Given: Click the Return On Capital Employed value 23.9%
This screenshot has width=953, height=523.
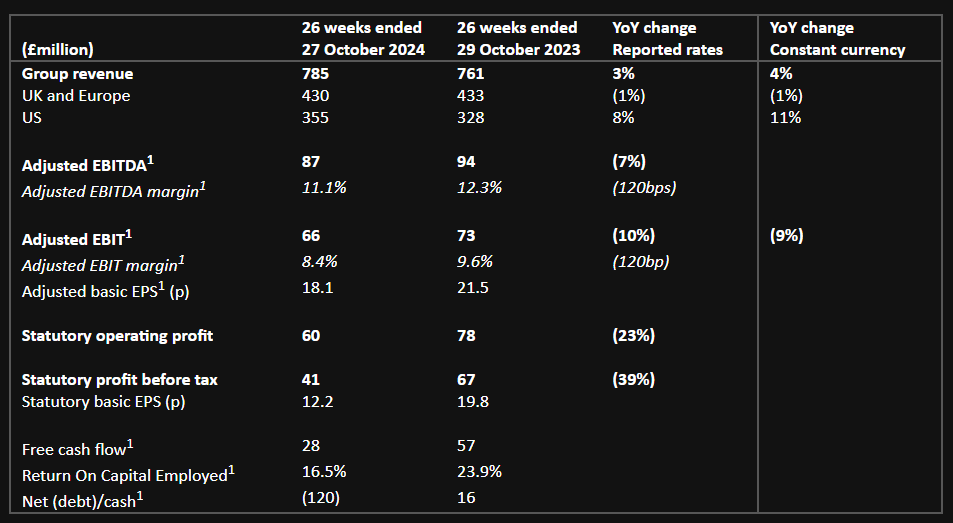Looking at the screenshot, I should pos(479,472).
